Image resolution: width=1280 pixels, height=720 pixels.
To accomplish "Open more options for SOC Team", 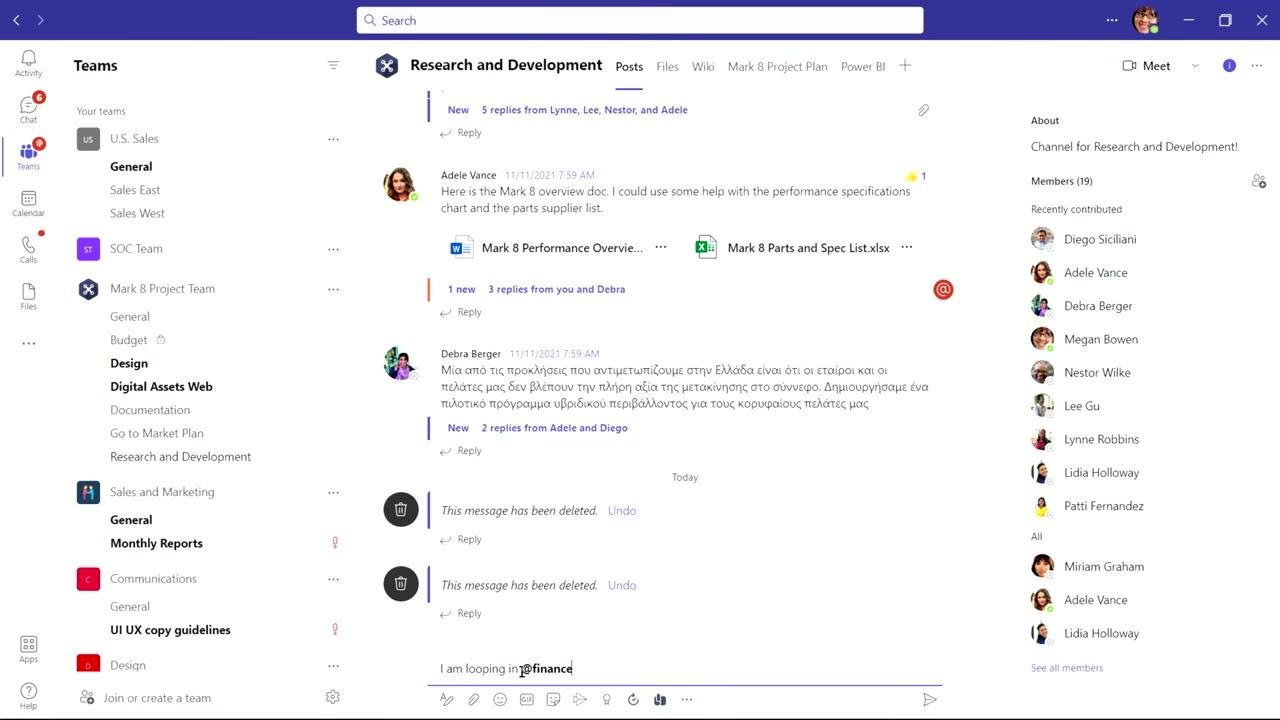I will (333, 249).
